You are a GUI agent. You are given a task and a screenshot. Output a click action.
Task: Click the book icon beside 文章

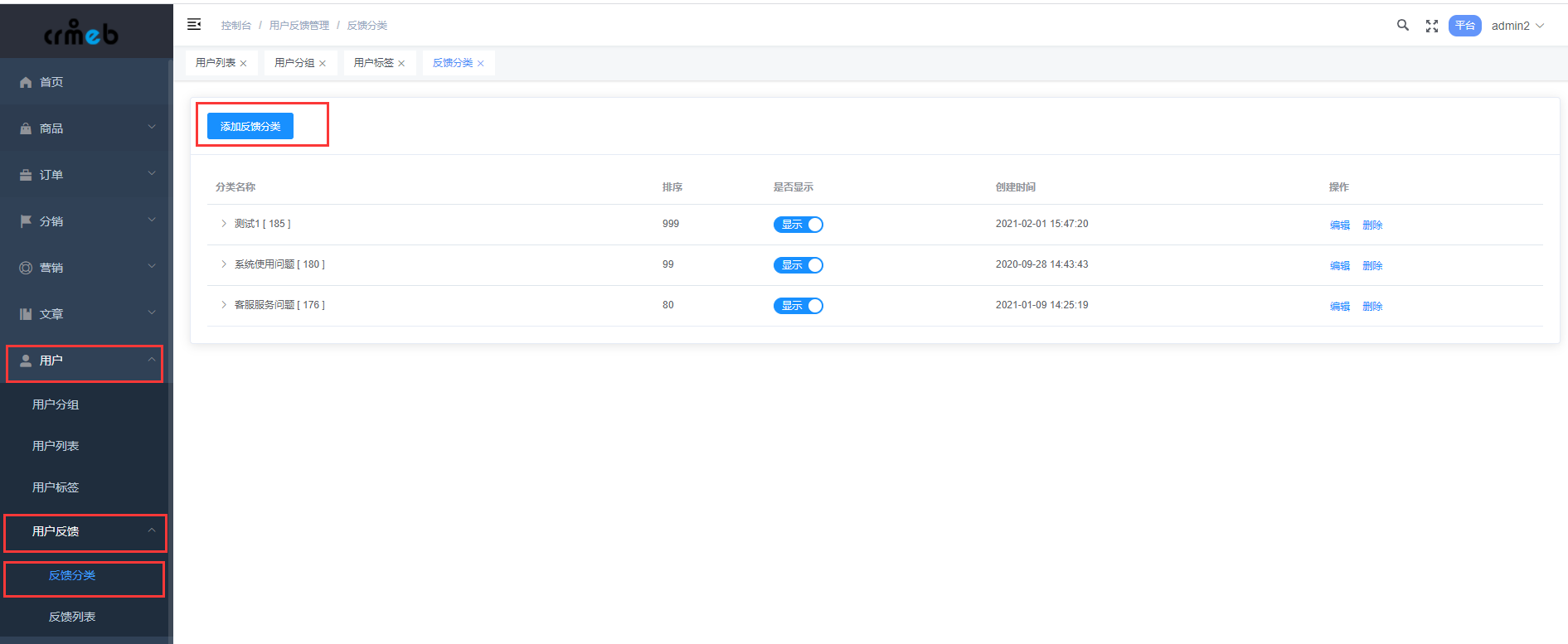pyautogui.click(x=26, y=314)
